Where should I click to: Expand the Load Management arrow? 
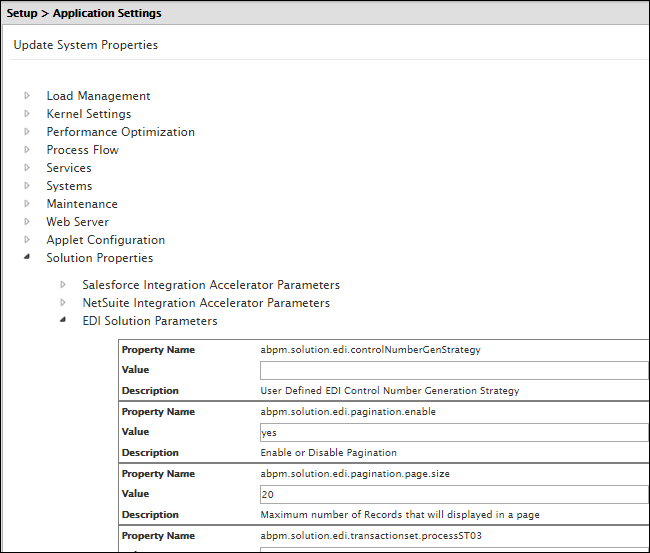28,96
